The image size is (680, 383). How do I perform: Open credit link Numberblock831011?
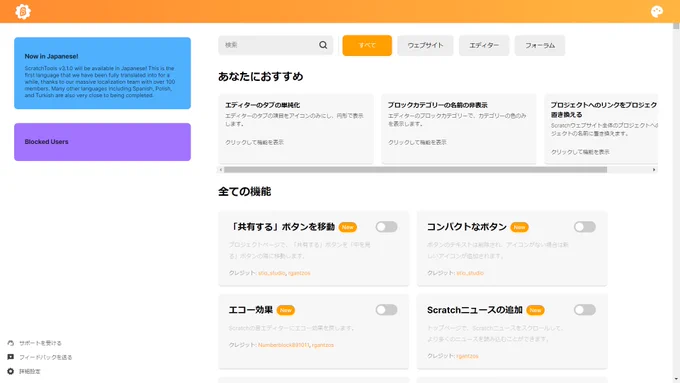[x=284, y=345]
